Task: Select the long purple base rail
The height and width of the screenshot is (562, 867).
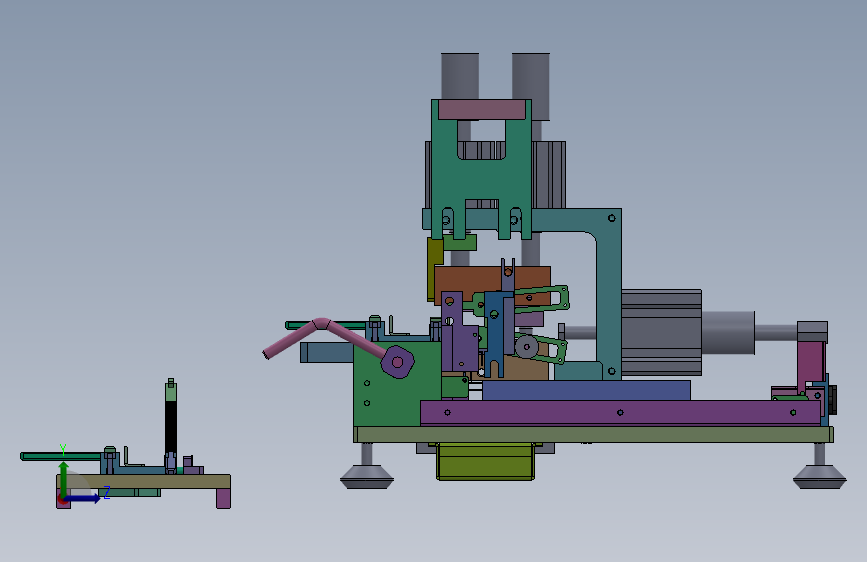Action: 620,413
